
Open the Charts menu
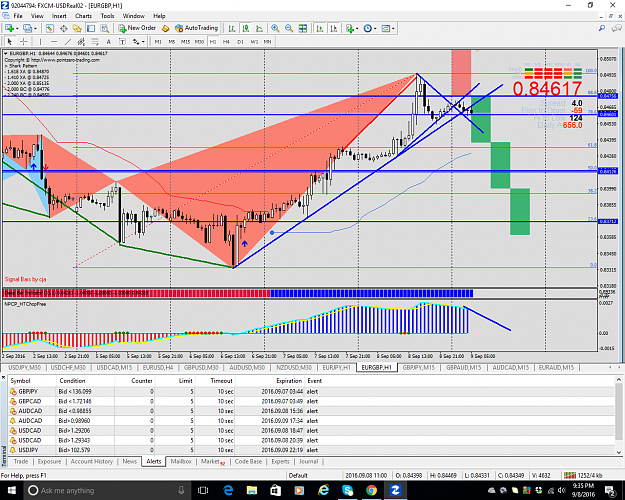[83, 16]
